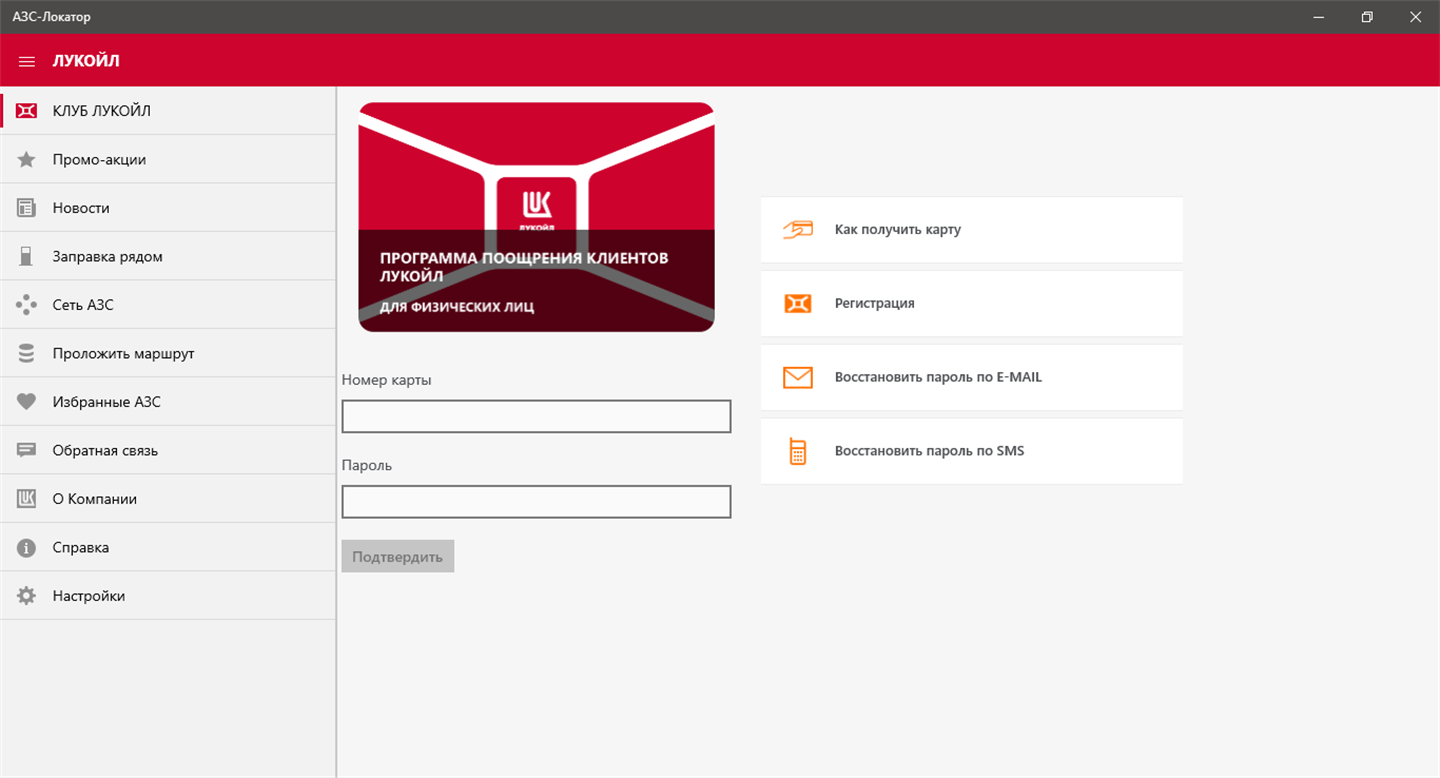Choose Восстановить пароль по SMS

click(x=972, y=451)
